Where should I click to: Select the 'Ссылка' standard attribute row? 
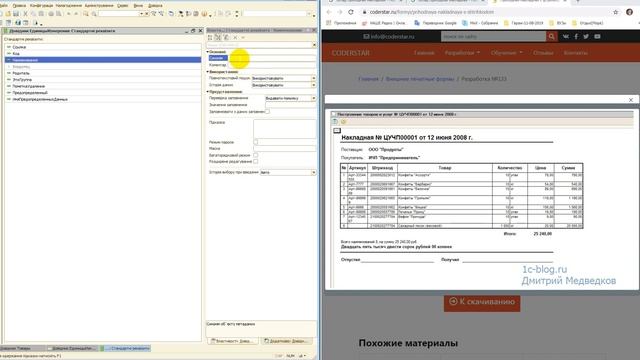point(102,47)
